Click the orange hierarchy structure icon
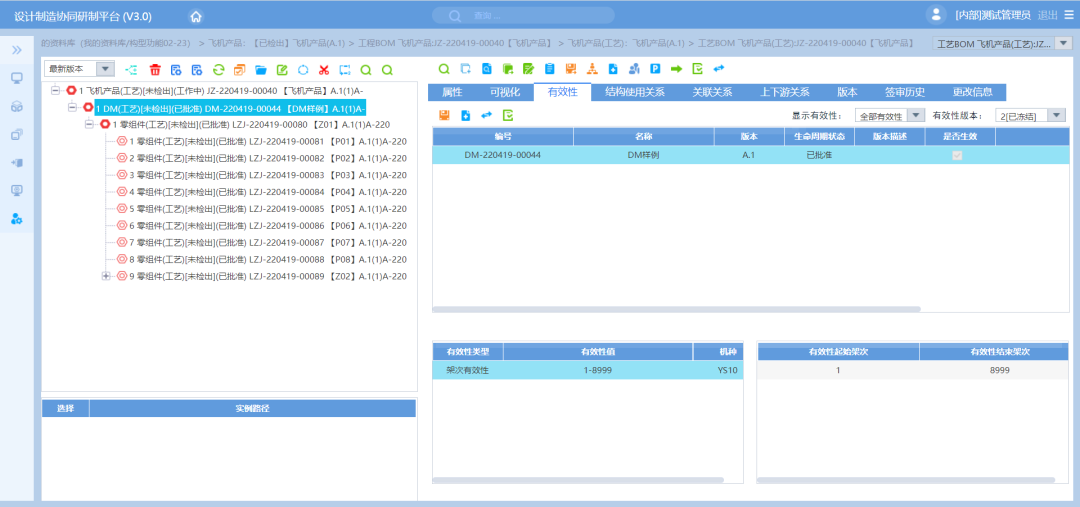The width and height of the screenshot is (1080, 507). pyautogui.click(x=591, y=69)
